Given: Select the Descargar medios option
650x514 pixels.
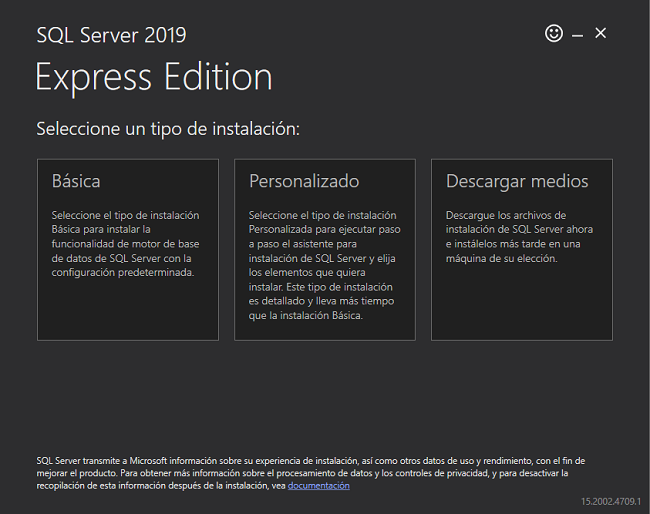Looking at the screenshot, I should (521, 250).
